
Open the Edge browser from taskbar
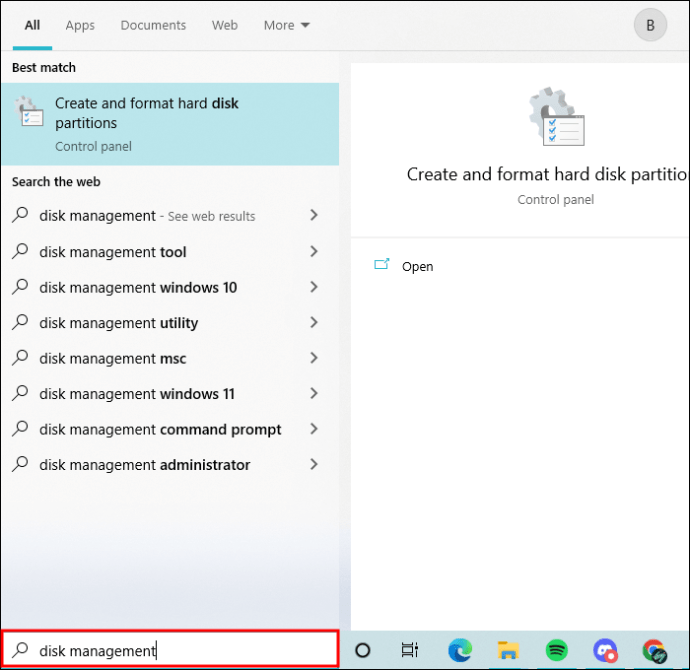460,650
